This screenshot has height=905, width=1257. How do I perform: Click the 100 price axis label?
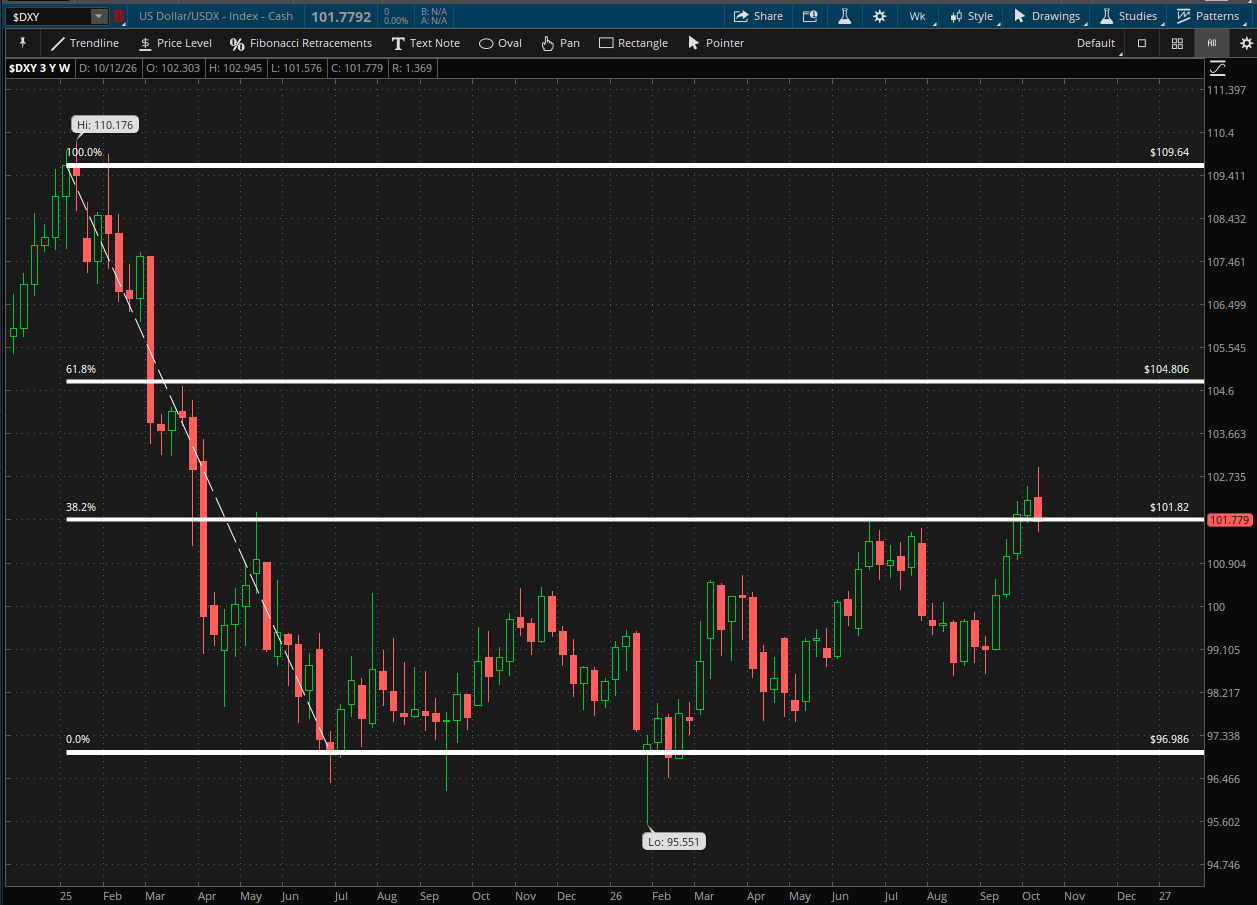point(1216,607)
